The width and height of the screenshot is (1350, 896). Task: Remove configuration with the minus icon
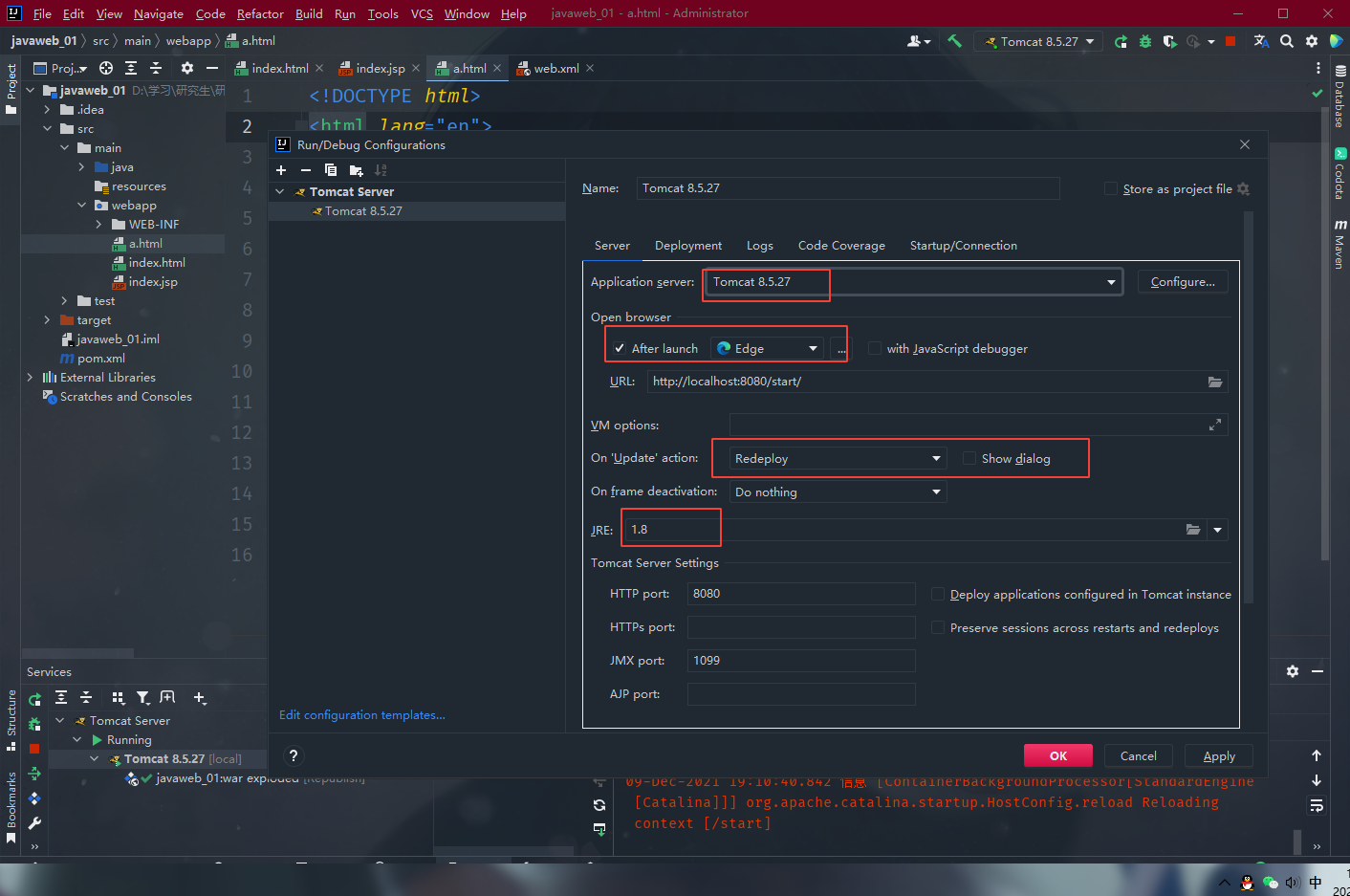306,170
